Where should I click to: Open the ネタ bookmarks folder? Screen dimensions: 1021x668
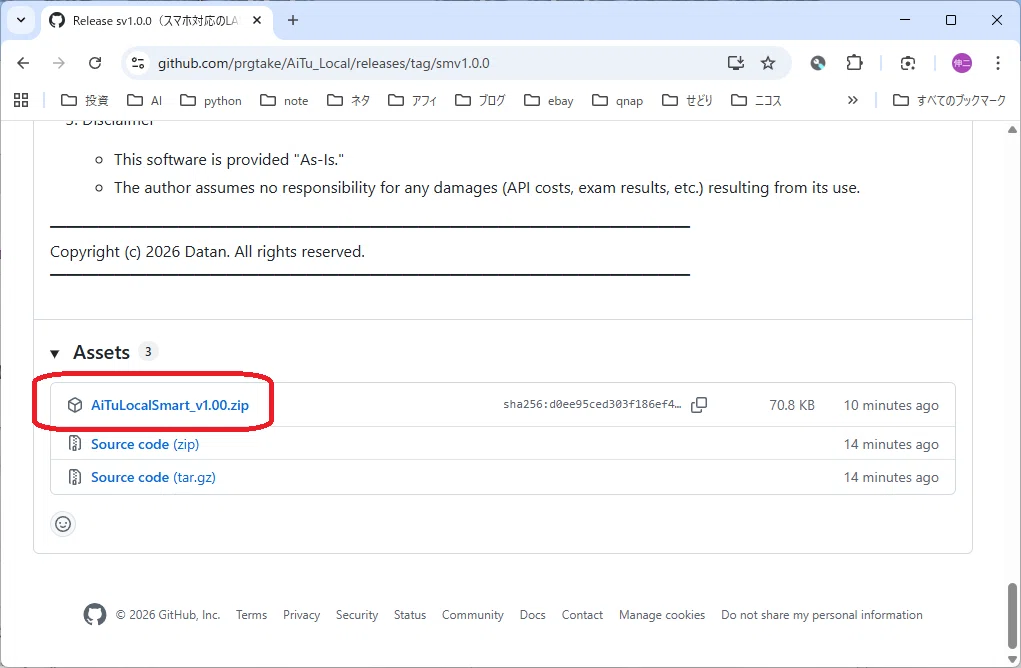click(348, 100)
